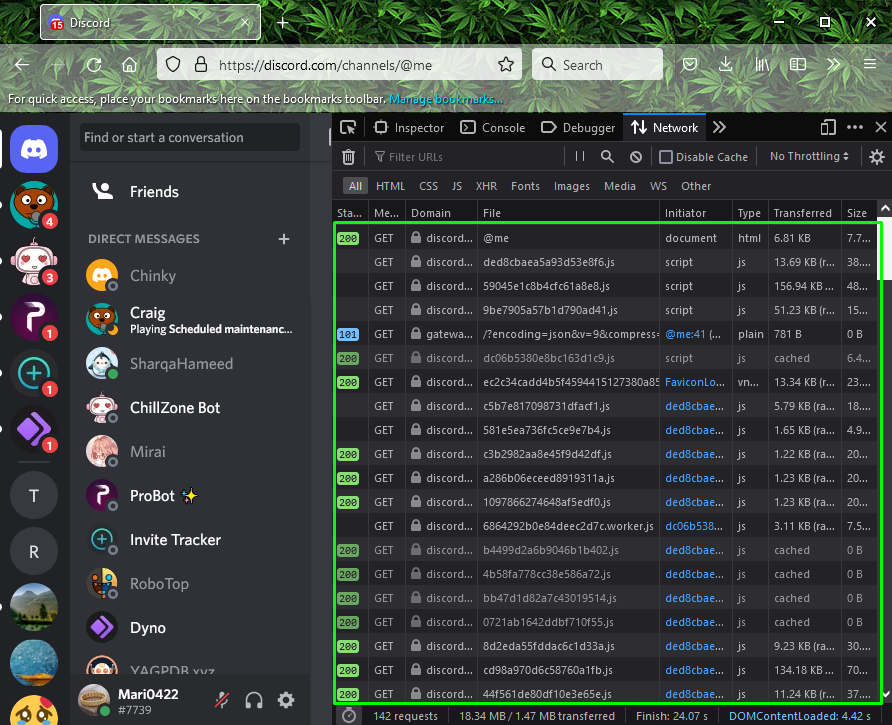Open the @me:41 initiator link
Image resolution: width=892 pixels, height=725 pixels.
685,334
